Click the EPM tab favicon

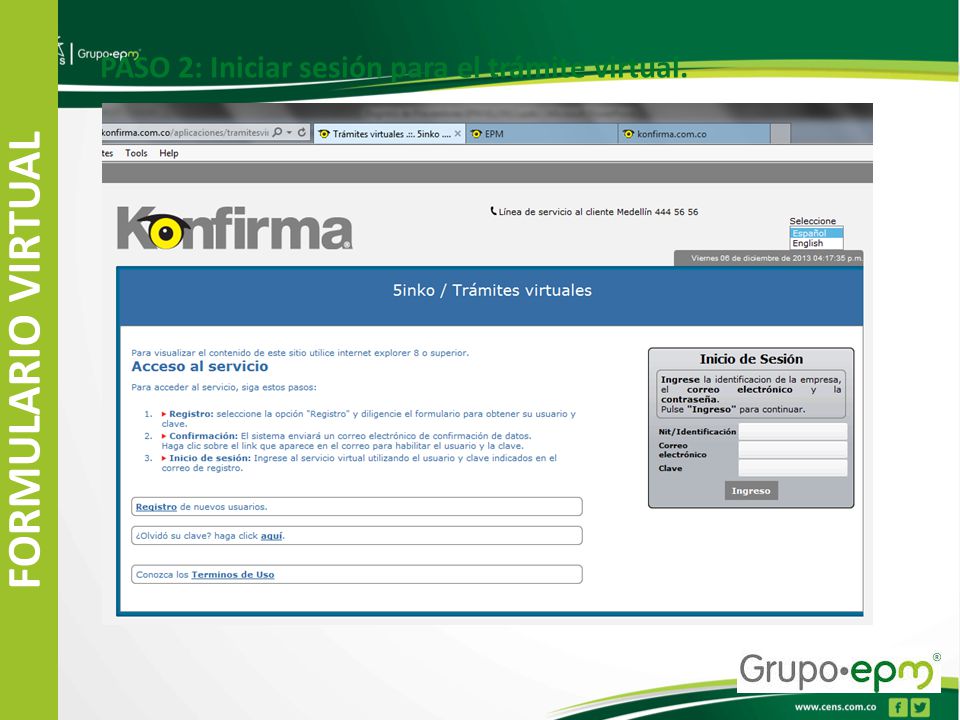click(476, 133)
